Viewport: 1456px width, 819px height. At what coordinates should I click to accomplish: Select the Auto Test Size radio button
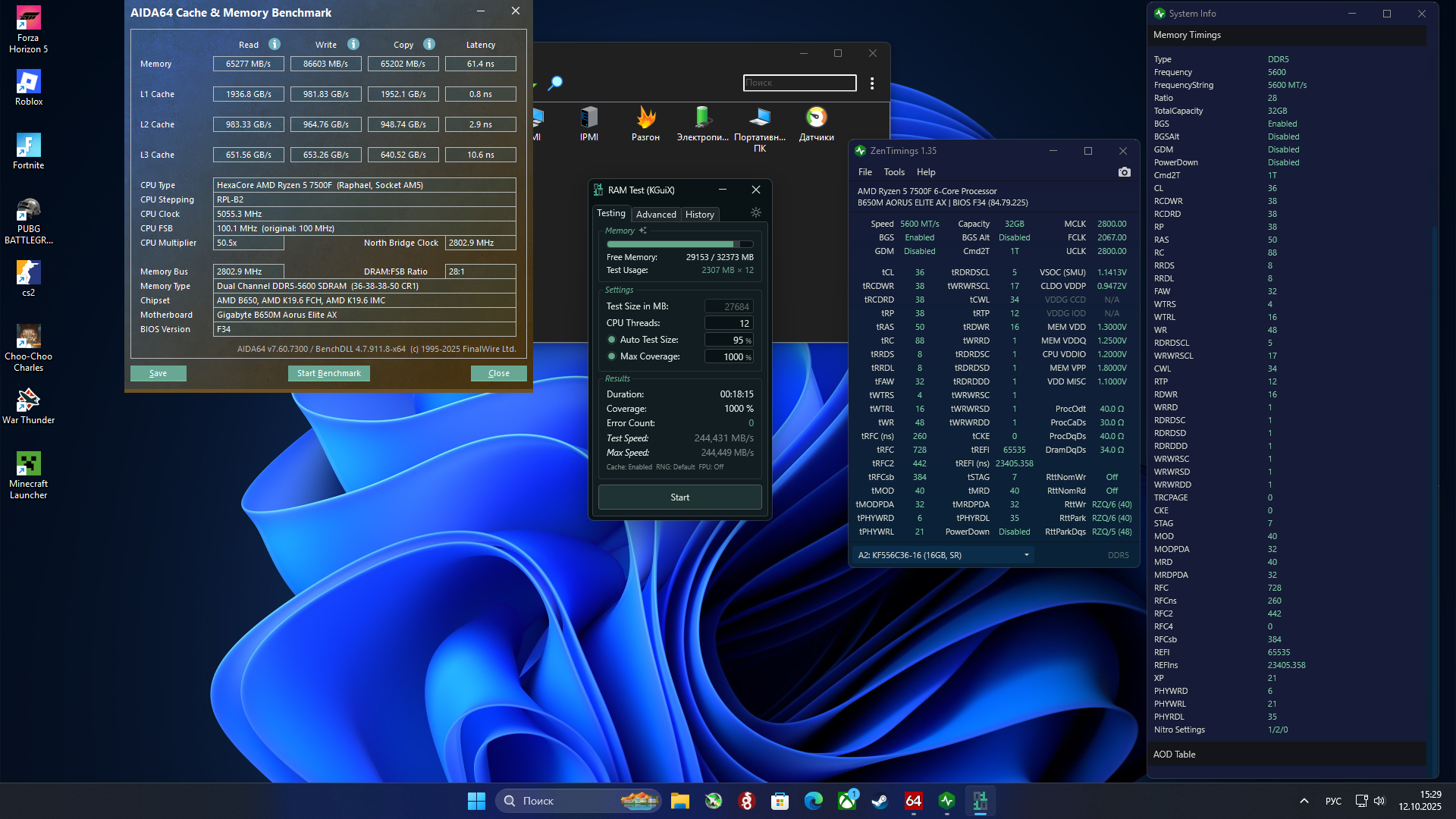click(x=611, y=340)
